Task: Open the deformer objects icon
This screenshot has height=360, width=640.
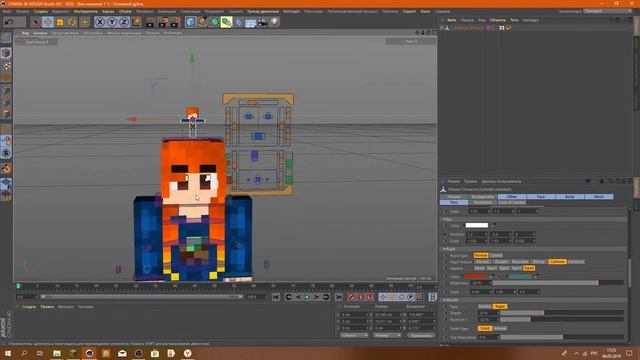Action: pos(238,22)
